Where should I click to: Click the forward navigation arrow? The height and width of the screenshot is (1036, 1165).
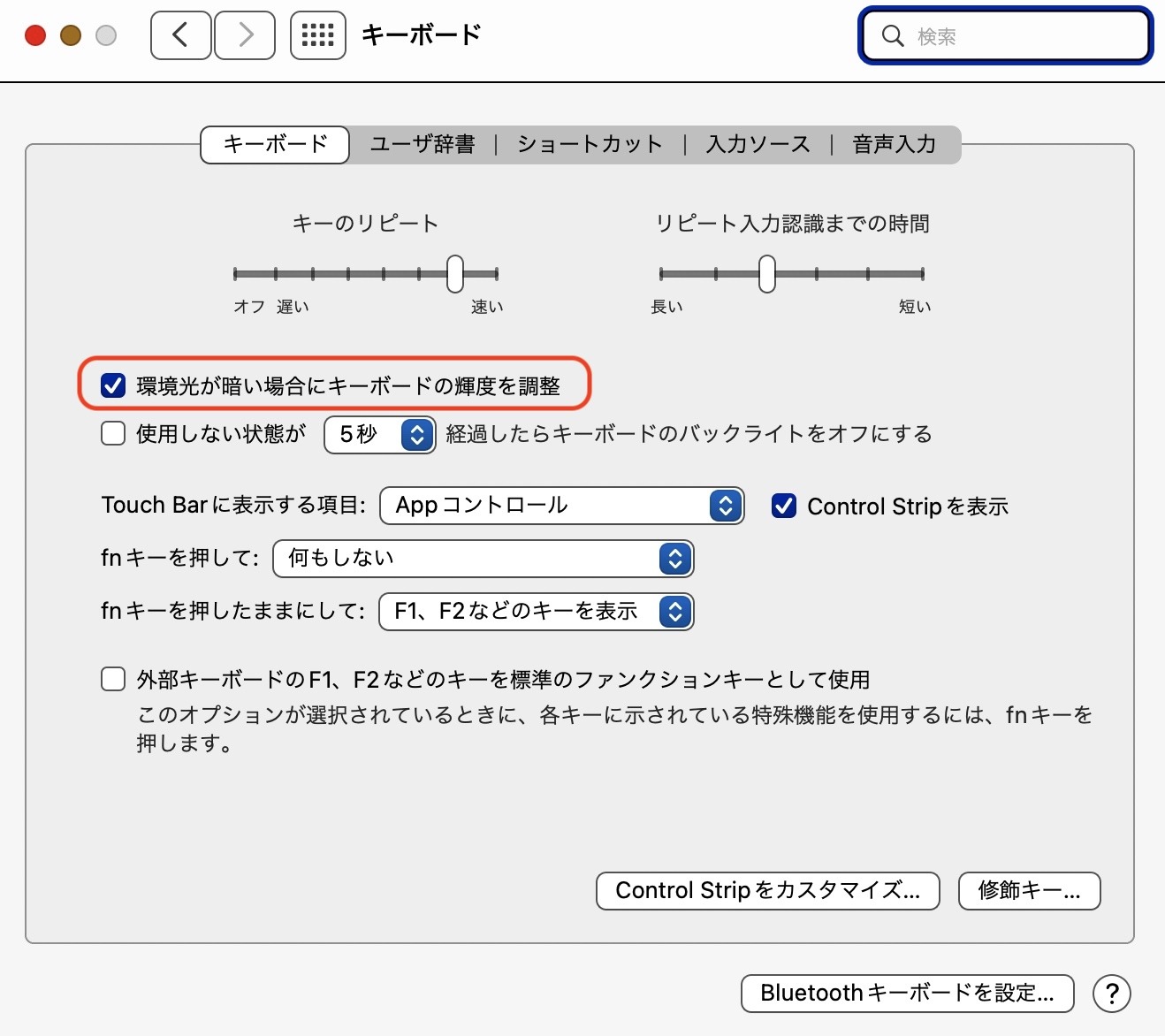click(x=245, y=35)
